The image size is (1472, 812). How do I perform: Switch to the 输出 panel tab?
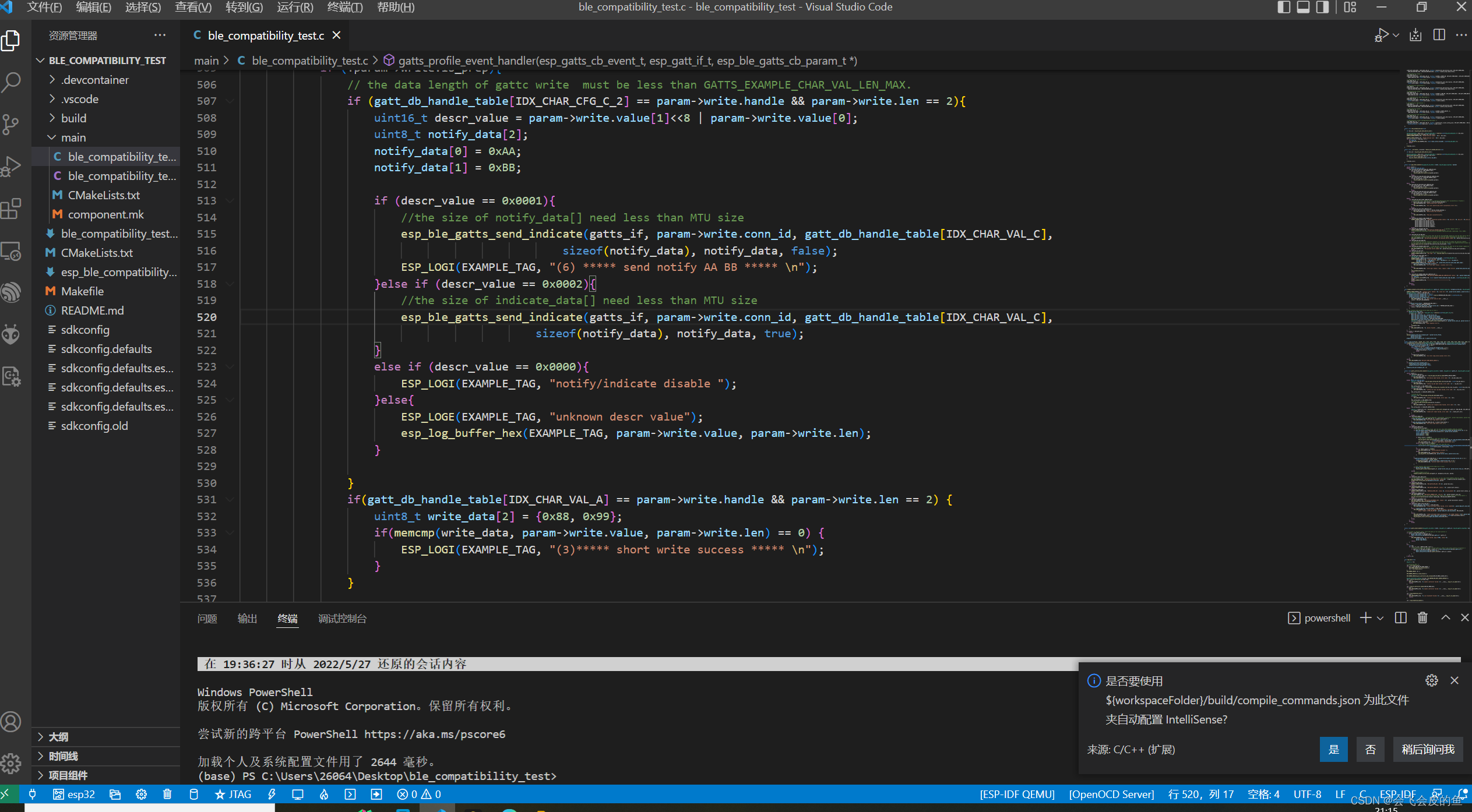click(248, 619)
